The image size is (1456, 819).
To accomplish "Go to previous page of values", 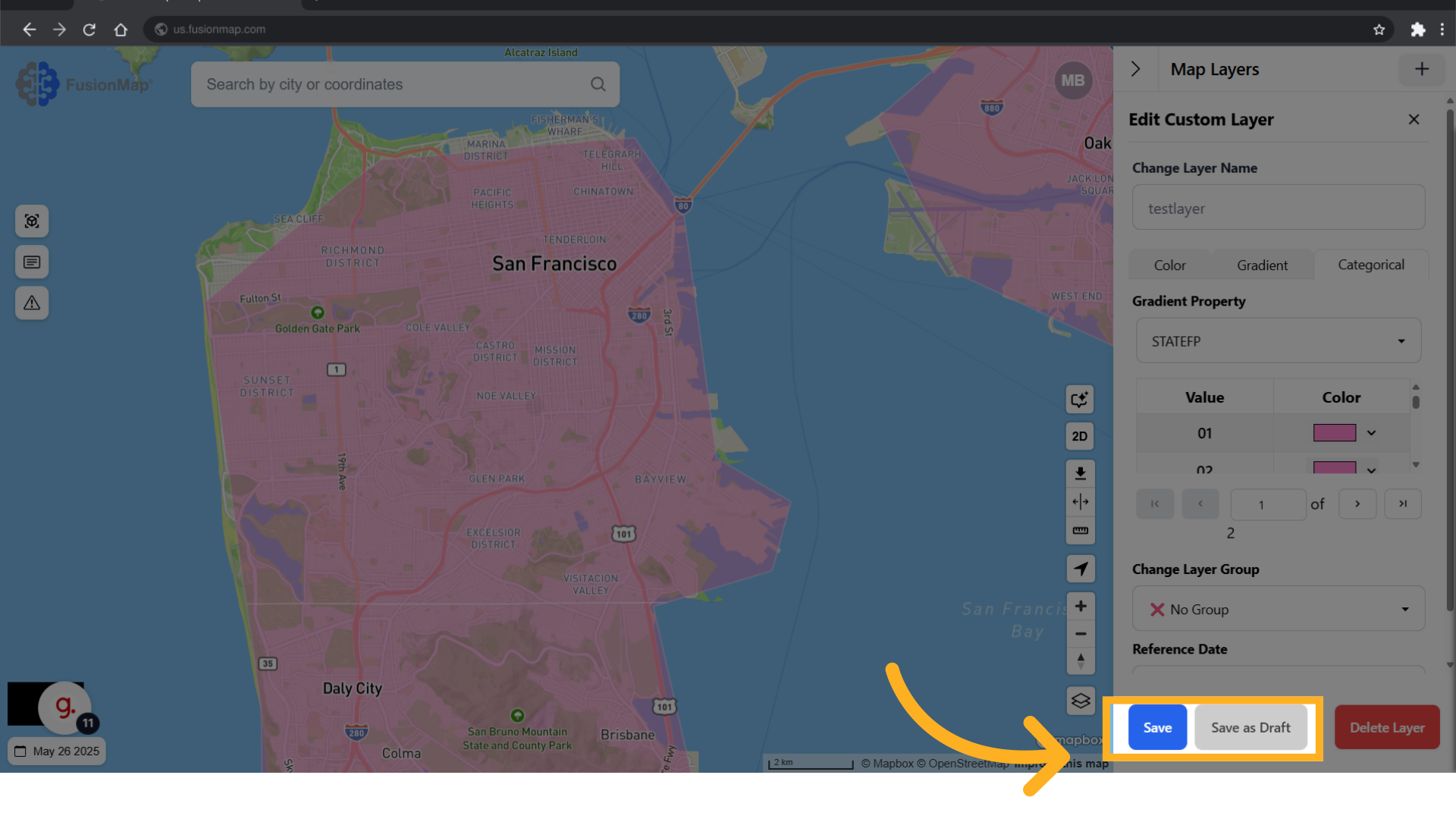I will point(1200,504).
